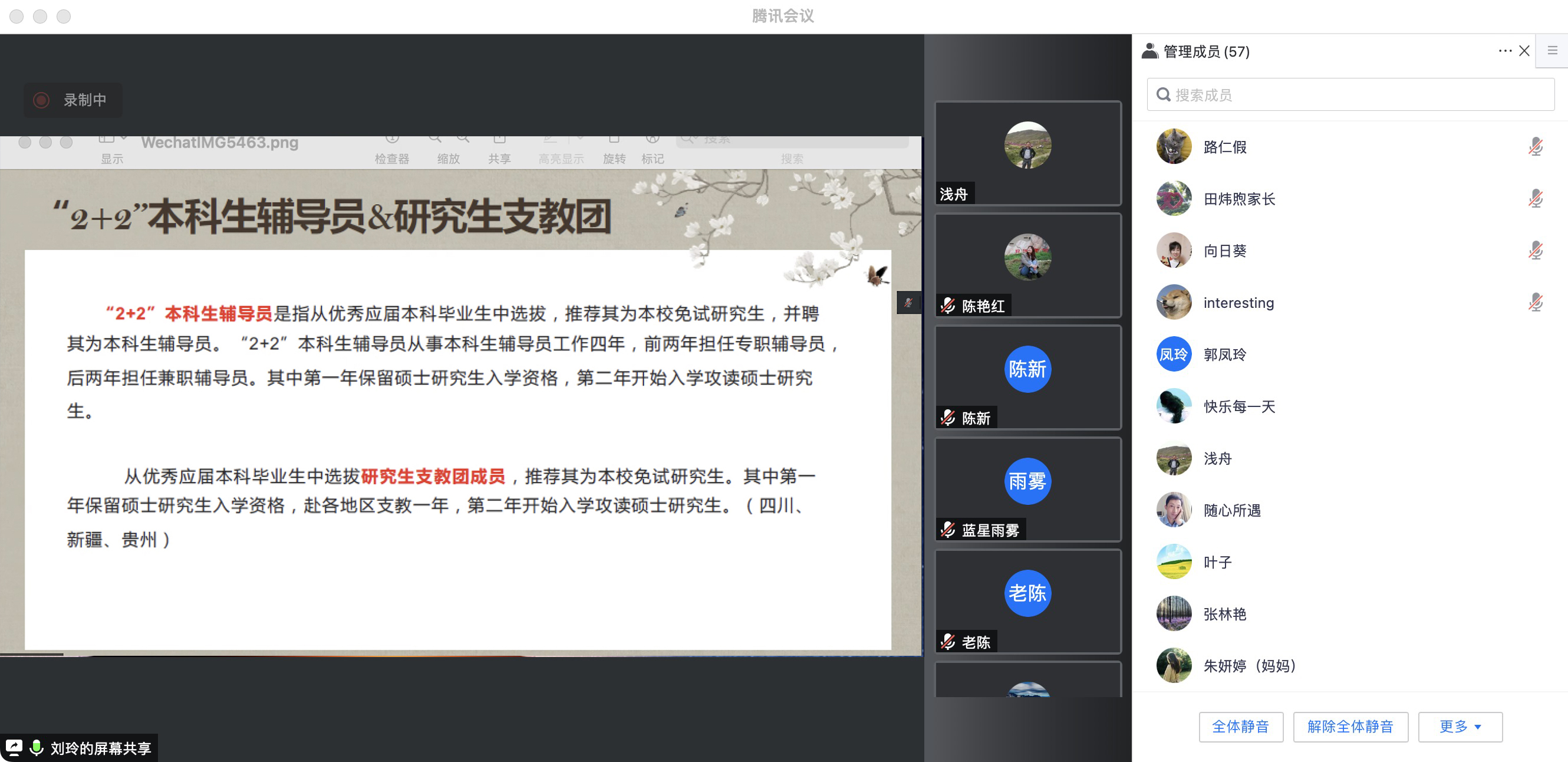The height and width of the screenshot is (762, 1568).
Task: Select 陈艳红's video thumbnail
Action: (1027, 265)
